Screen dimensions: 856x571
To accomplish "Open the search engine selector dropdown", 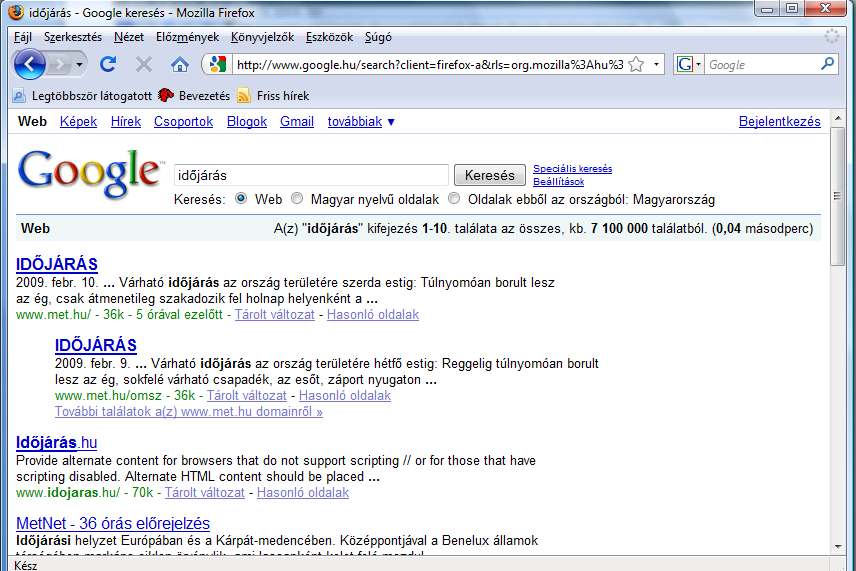I will coord(688,64).
